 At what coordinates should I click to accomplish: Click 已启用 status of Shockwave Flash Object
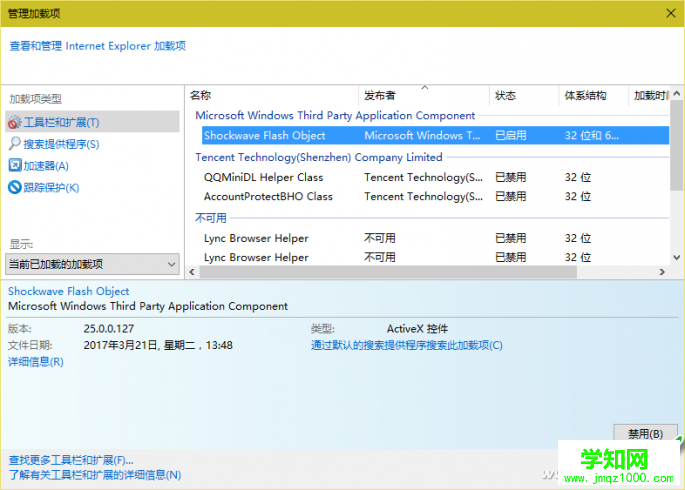(x=511, y=135)
